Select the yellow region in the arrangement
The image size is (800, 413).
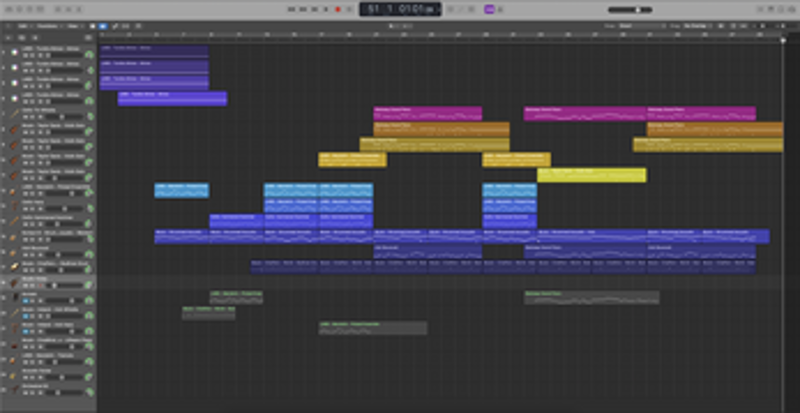(591, 175)
